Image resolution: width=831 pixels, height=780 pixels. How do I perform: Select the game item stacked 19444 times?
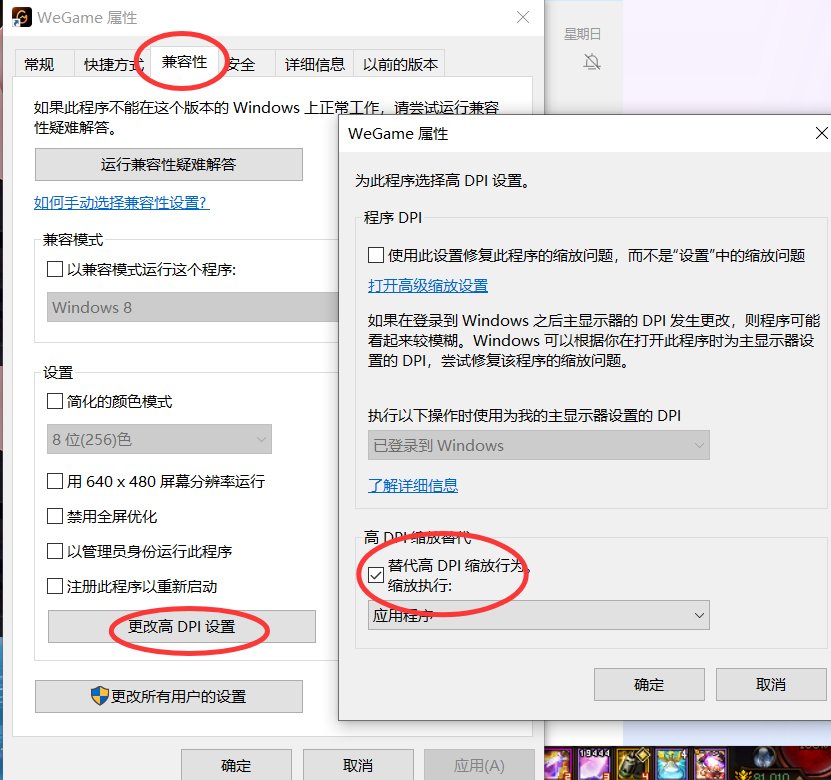(x=592, y=763)
